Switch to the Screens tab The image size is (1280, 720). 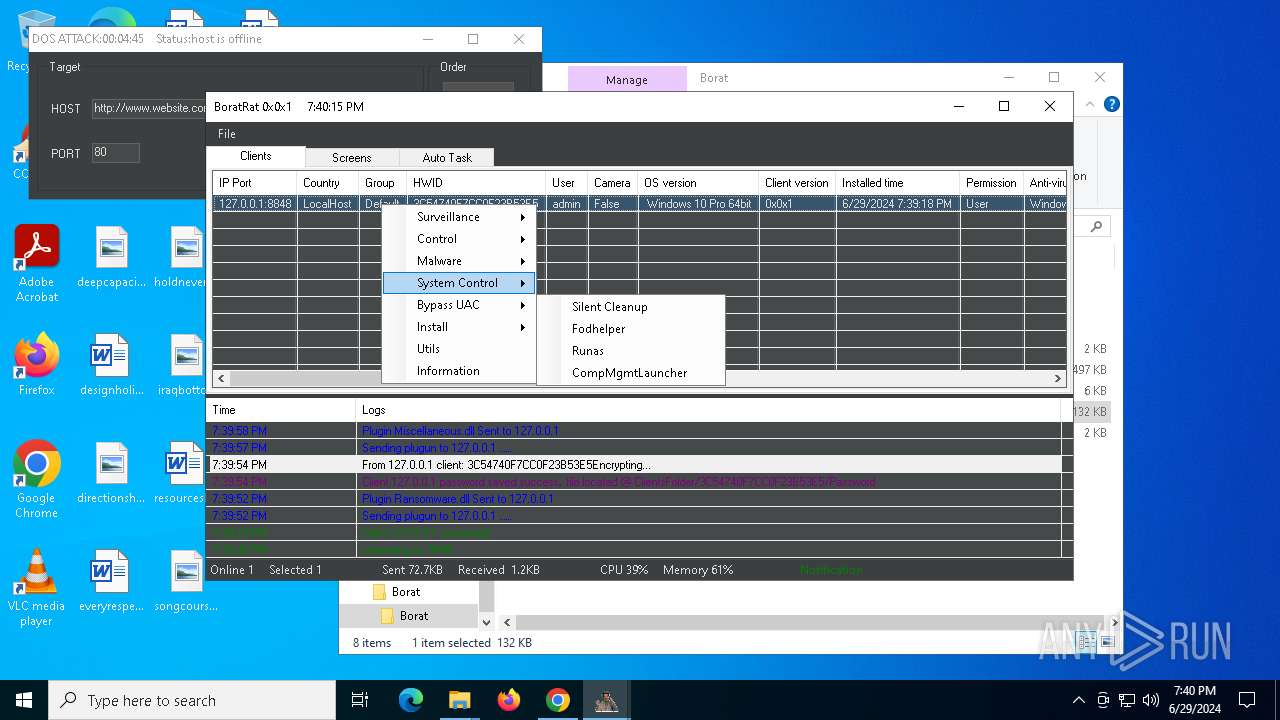click(351, 158)
